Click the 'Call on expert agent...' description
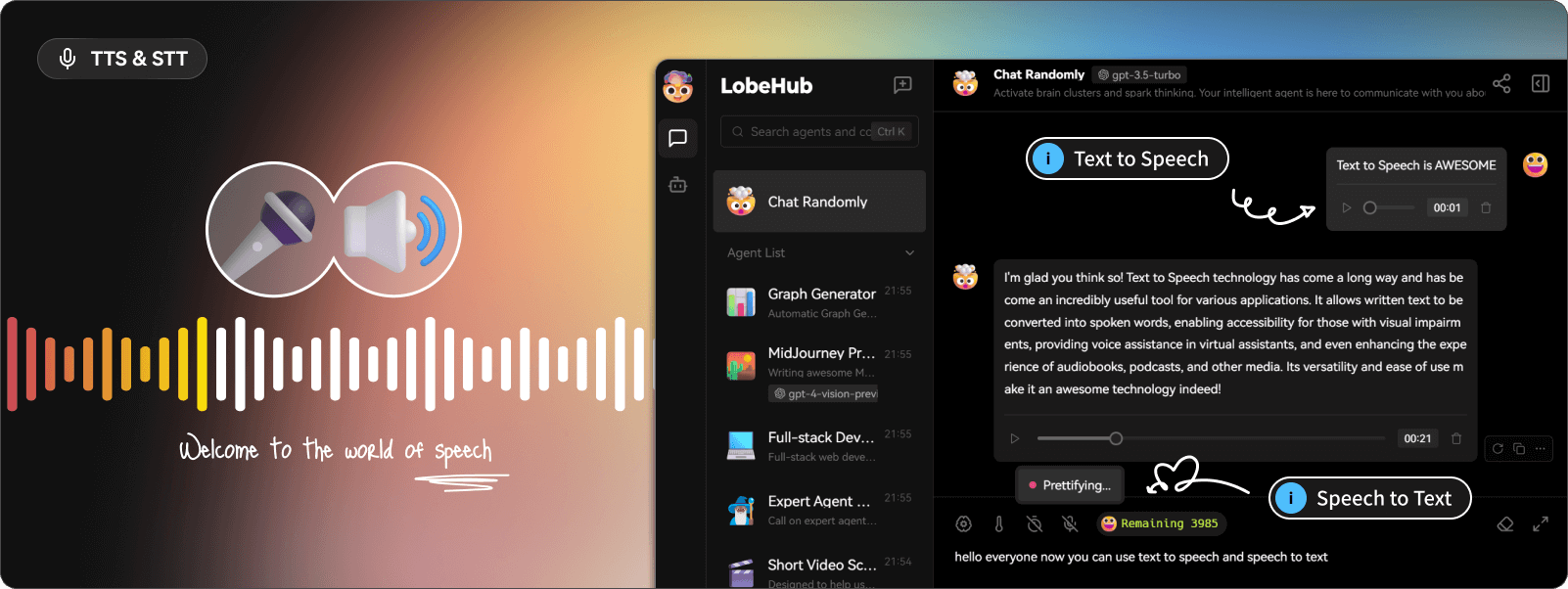The image size is (1568, 589). (x=822, y=521)
